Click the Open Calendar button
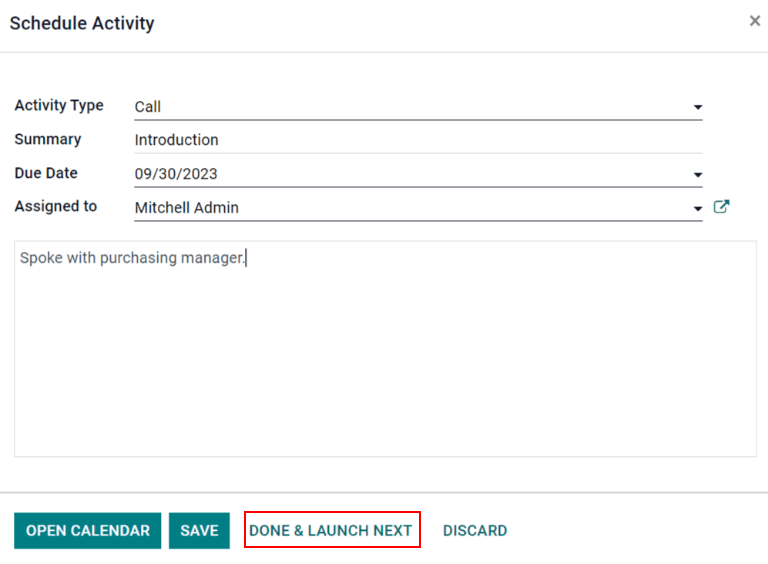Viewport: 768px width, 564px height. (88, 531)
